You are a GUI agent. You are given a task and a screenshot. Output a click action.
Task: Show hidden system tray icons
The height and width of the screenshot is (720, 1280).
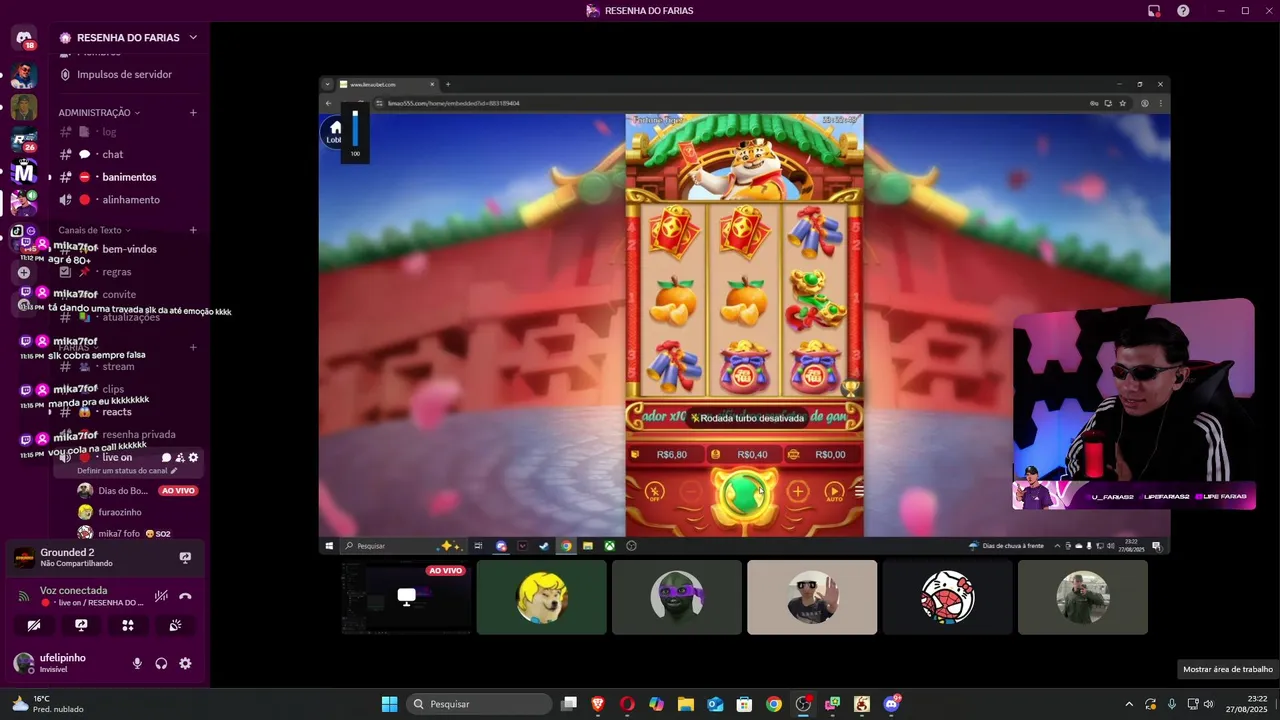click(x=1129, y=704)
